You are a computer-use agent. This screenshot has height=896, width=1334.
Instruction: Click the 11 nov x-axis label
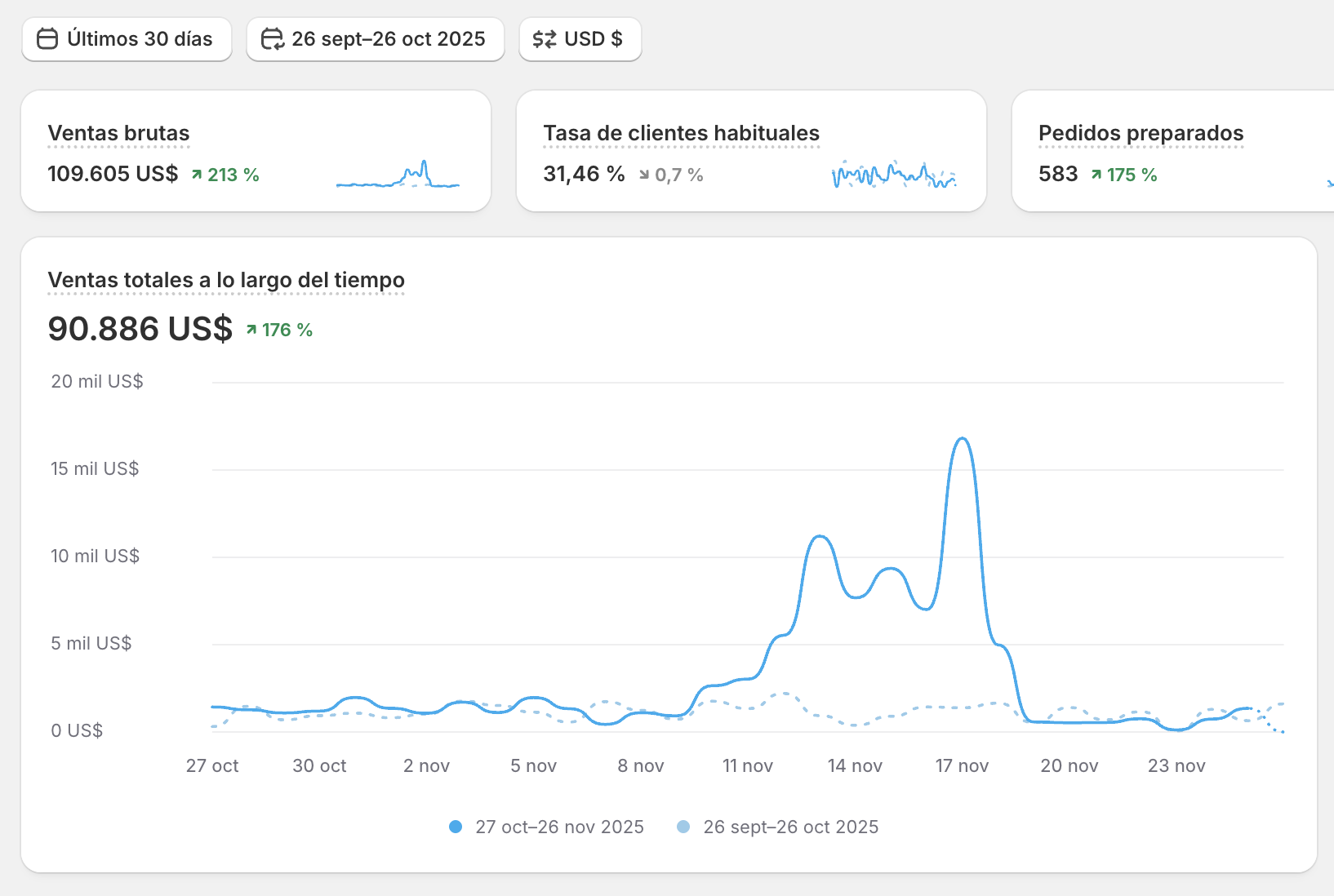(748, 765)
